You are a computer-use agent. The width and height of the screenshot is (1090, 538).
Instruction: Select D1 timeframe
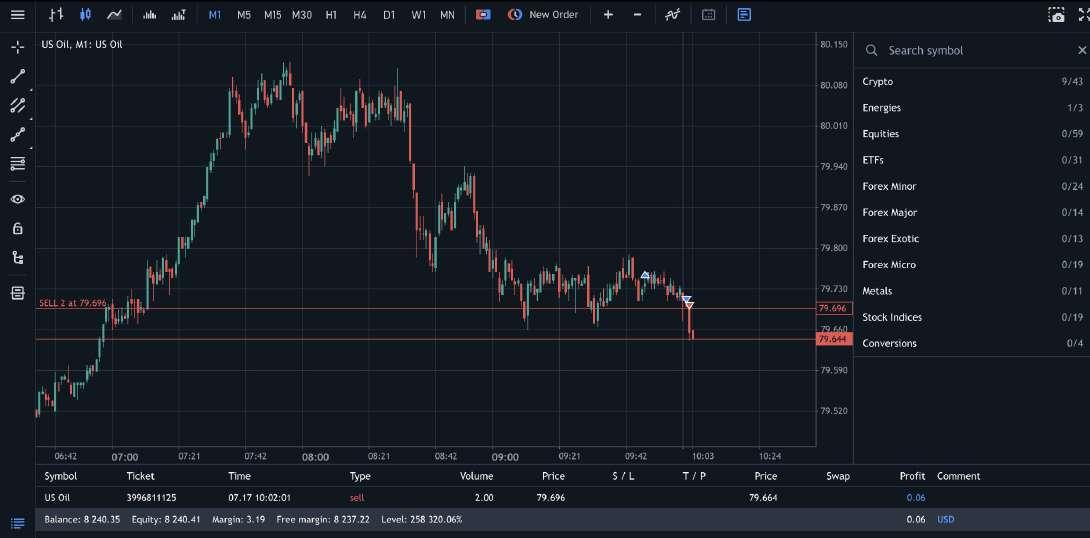[x=389, y=15]
